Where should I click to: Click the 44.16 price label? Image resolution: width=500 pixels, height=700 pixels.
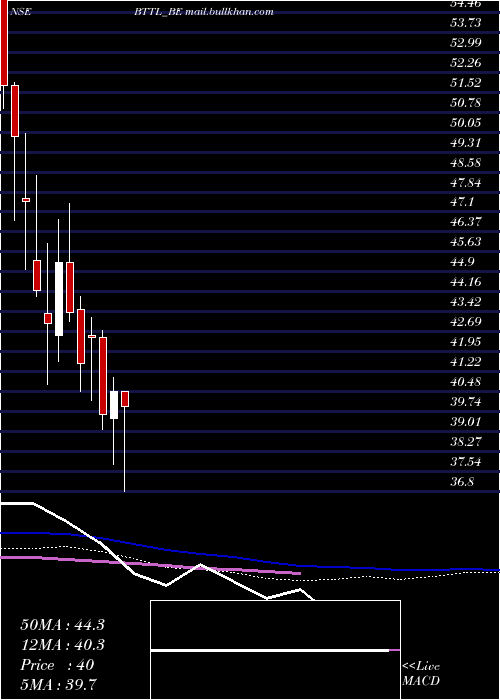466,282
